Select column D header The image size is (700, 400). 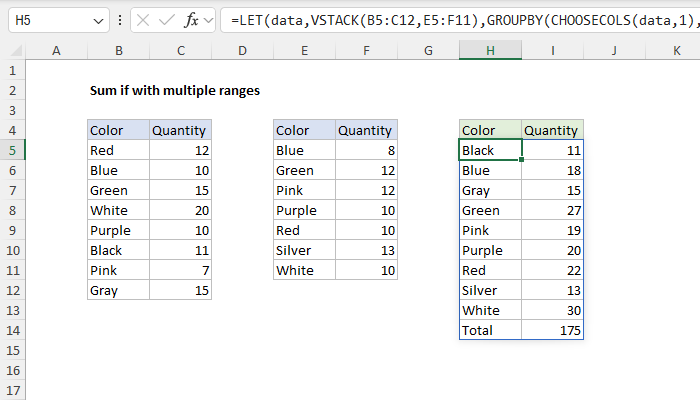242,50
